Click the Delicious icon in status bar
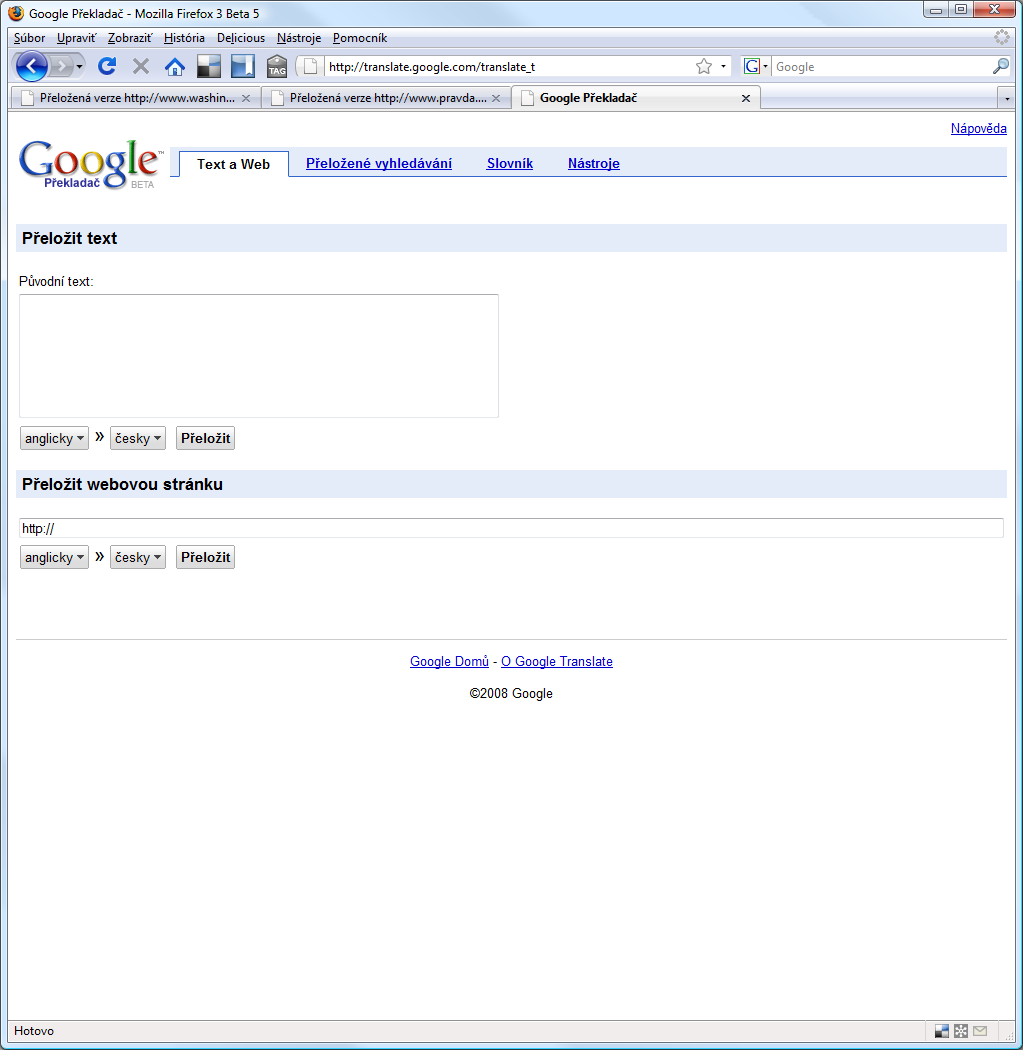Viewport: 1023px width, 1050px height. [941, 1031]
